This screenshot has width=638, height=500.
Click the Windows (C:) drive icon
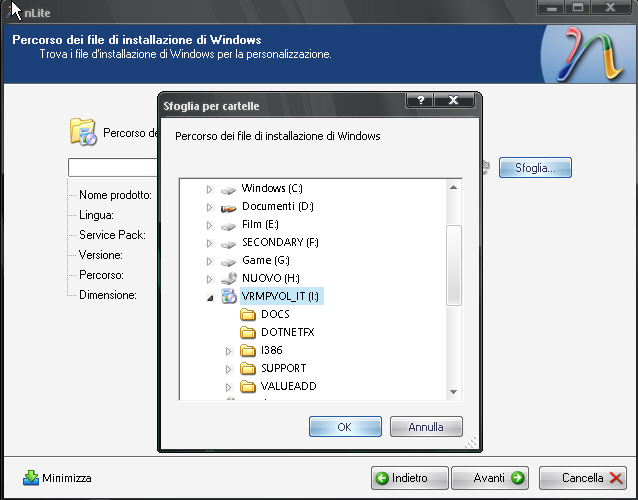pos(228,190)
